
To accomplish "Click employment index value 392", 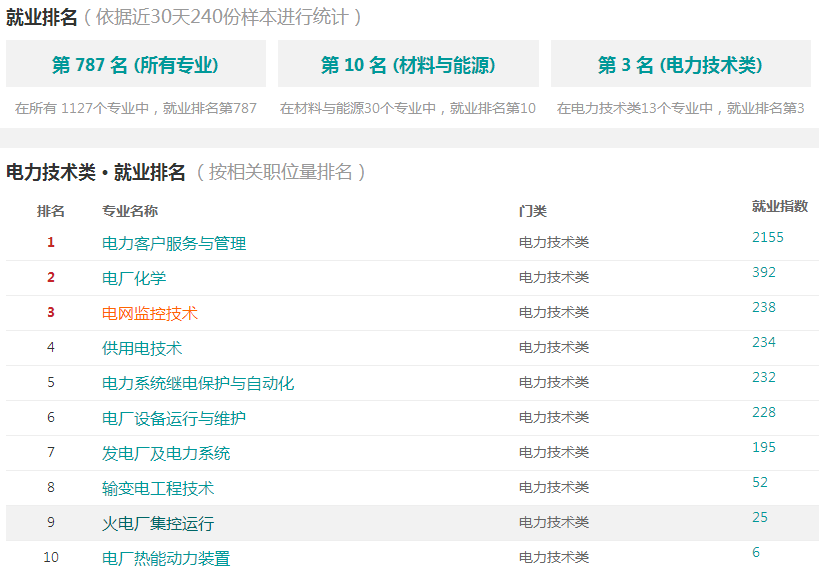I will (764, 273).
